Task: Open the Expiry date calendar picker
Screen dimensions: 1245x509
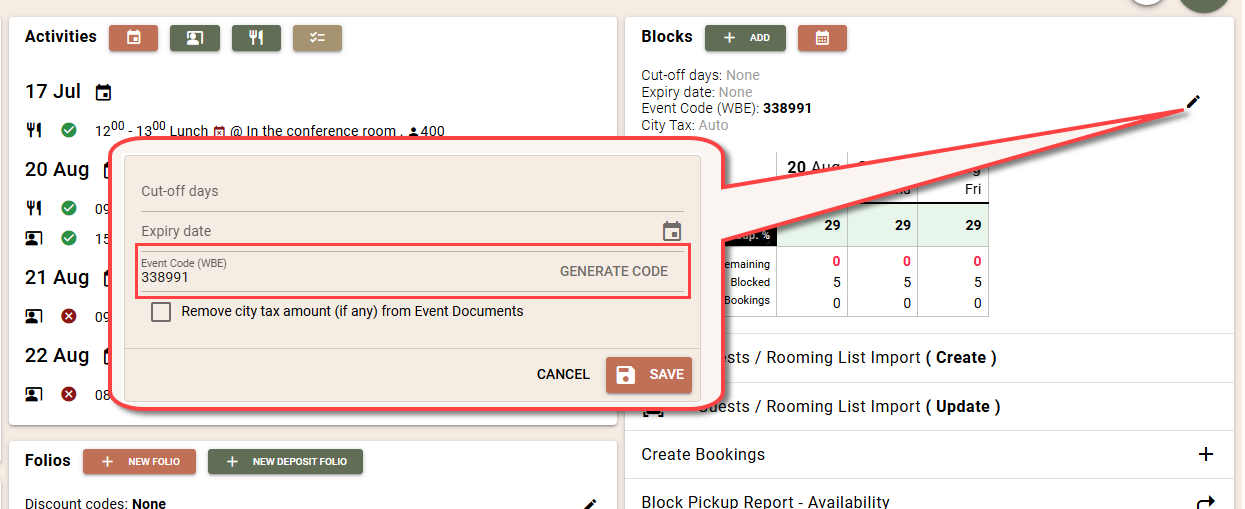Action: pos(672,231)
